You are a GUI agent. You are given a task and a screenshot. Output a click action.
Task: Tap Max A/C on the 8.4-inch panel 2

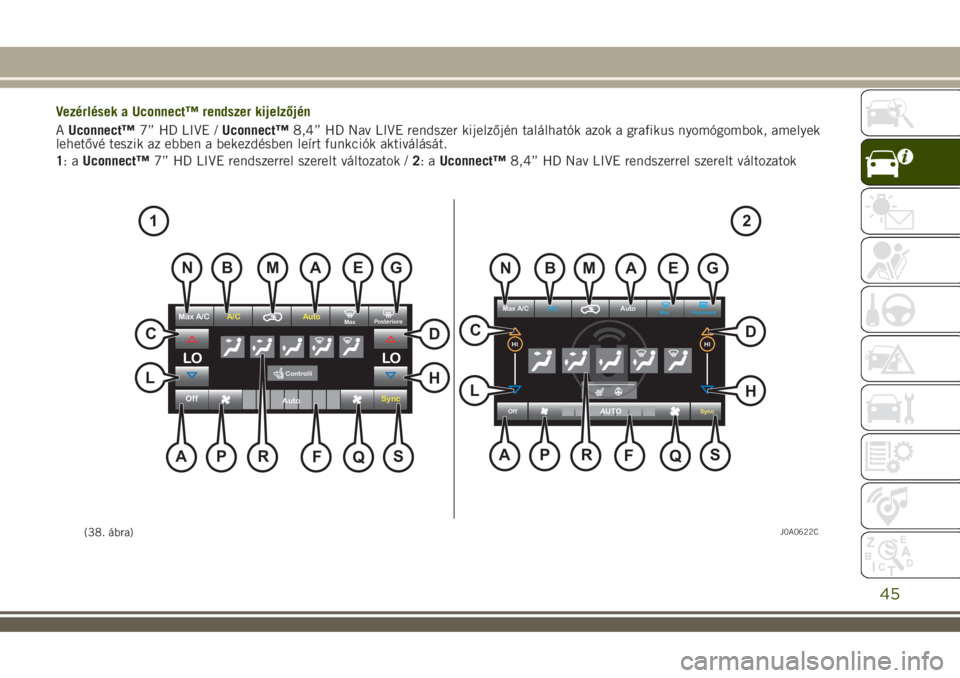(x=515, y=309)
